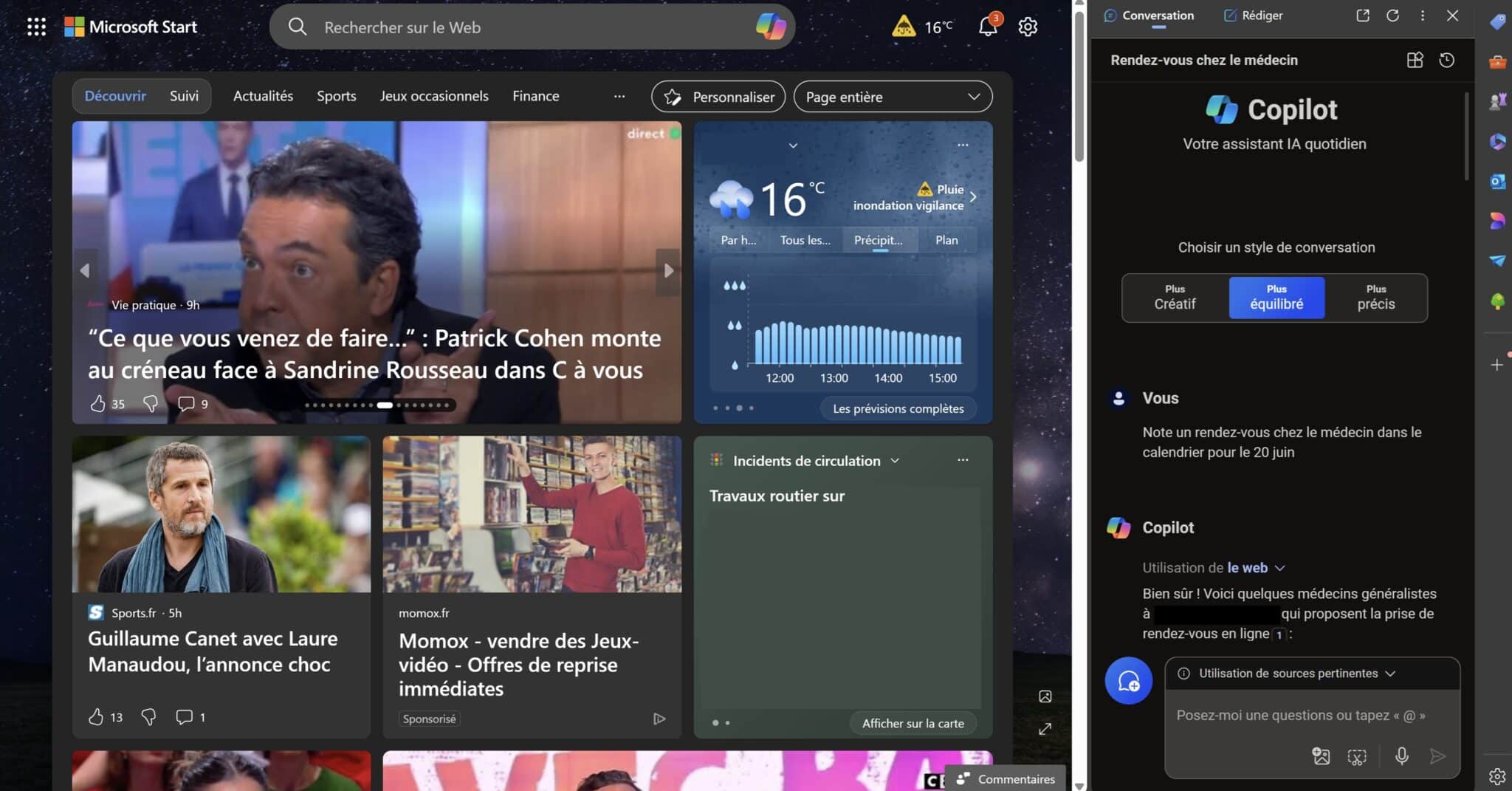The height and width of the screenshot is (791, 1512).
Task: Switch to Découvrir tab
Action: (x=115, y=96)
